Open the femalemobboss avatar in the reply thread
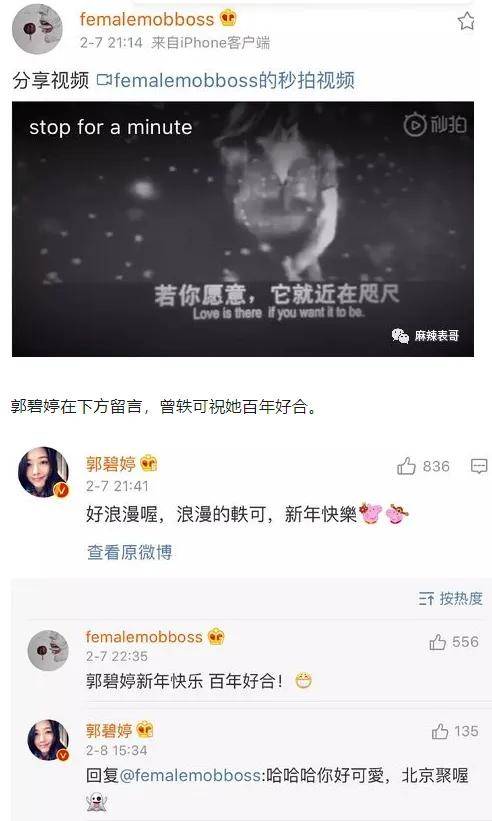Image resolution: width=492 pixels, height=821 pixels. (x=48, y=650)
